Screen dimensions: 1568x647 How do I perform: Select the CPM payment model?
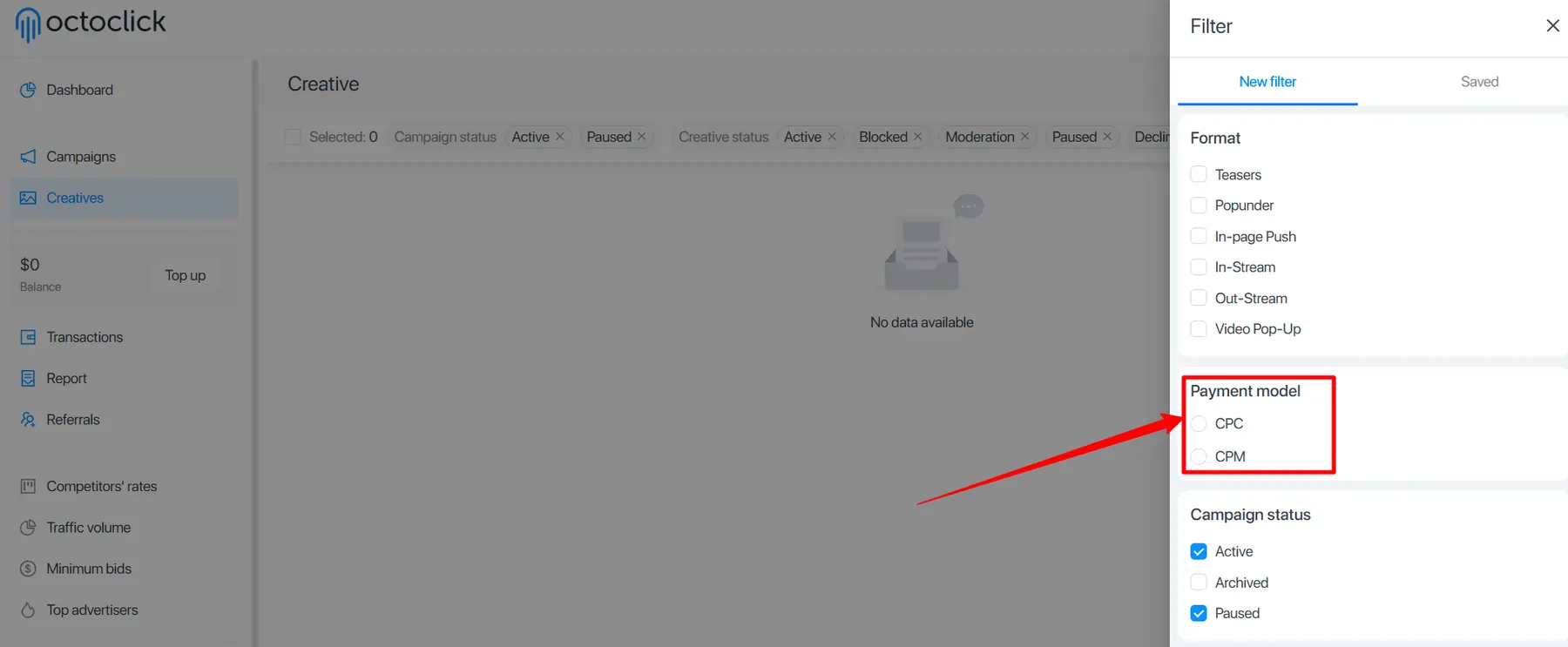click(x=1200, y=456)
